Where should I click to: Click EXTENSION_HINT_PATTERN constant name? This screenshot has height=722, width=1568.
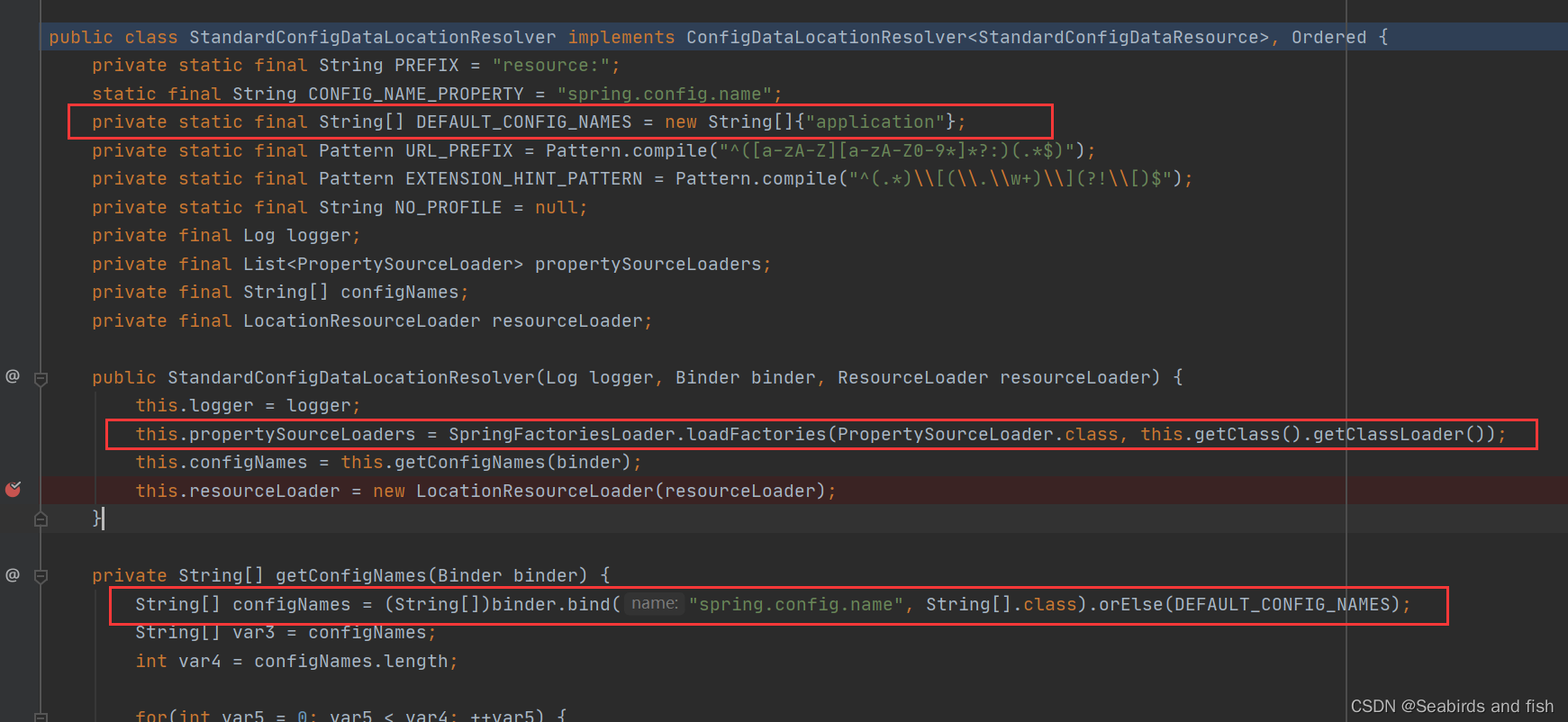524,178
